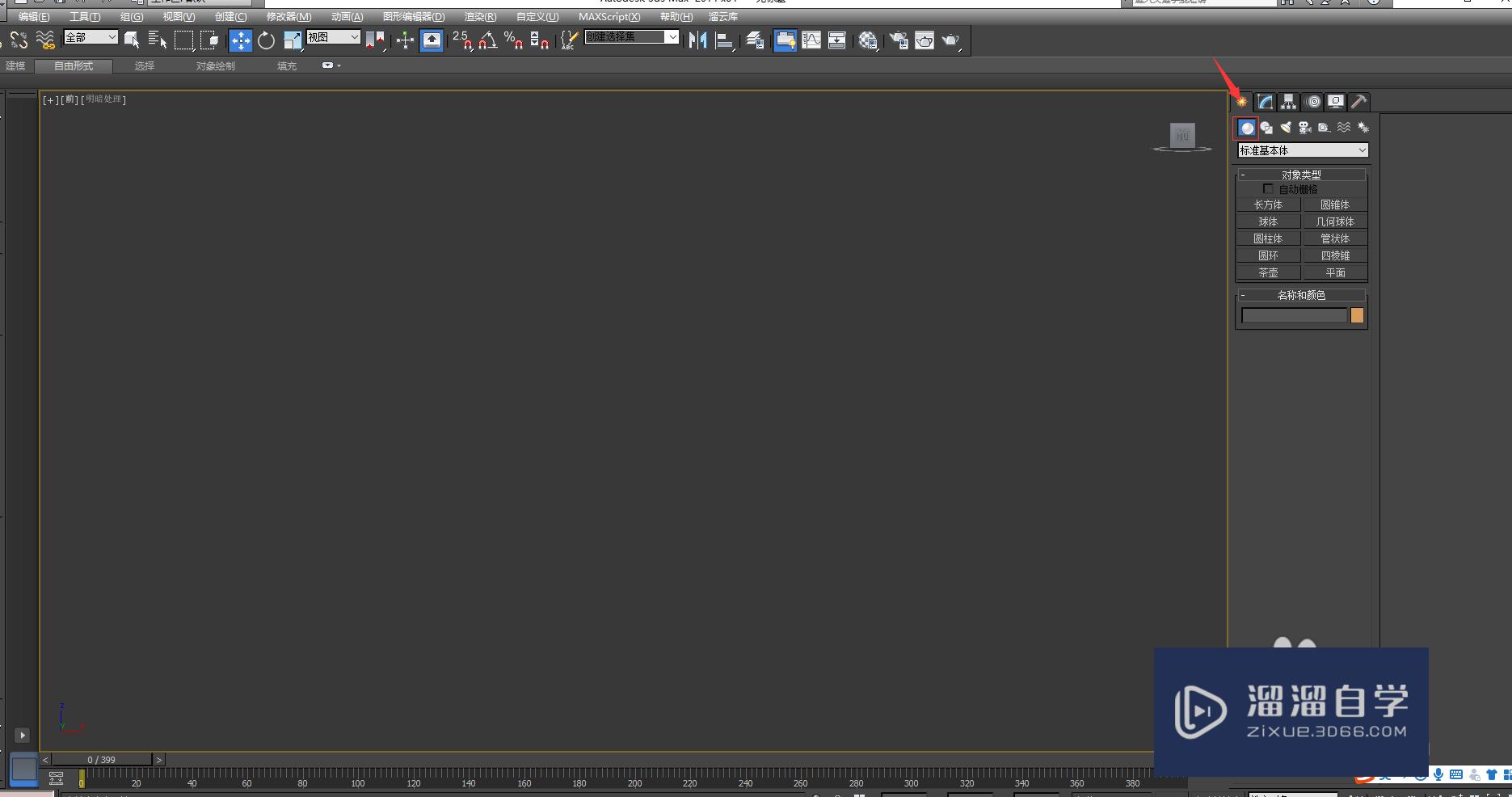1512x797 pixels.
Task: Open reference coordinate system 视图 dropdown
Action: coord(333,37)
